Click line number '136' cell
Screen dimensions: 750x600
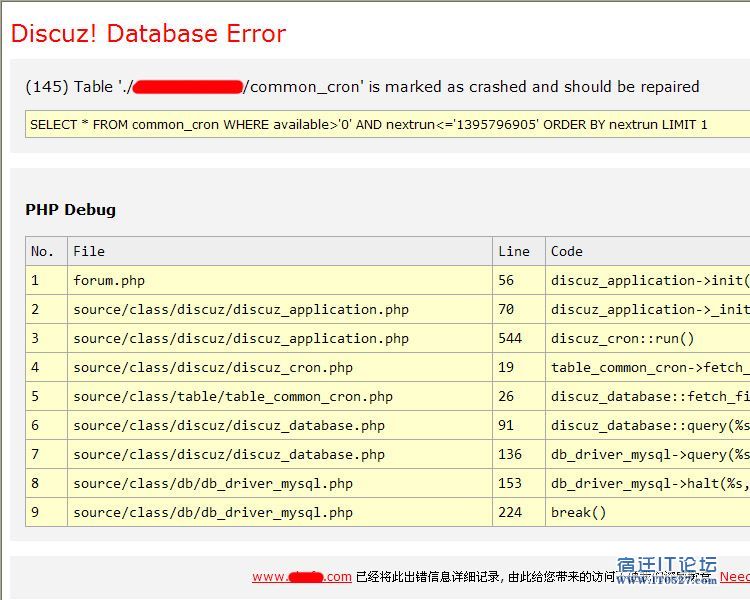(x=519, y=455)
